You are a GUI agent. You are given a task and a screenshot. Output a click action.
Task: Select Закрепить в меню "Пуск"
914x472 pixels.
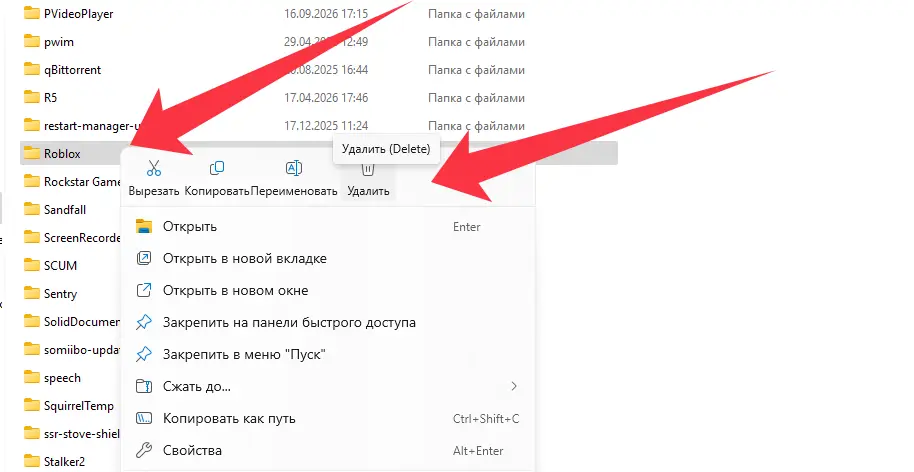pyautogui.click(x=328, y=354)
